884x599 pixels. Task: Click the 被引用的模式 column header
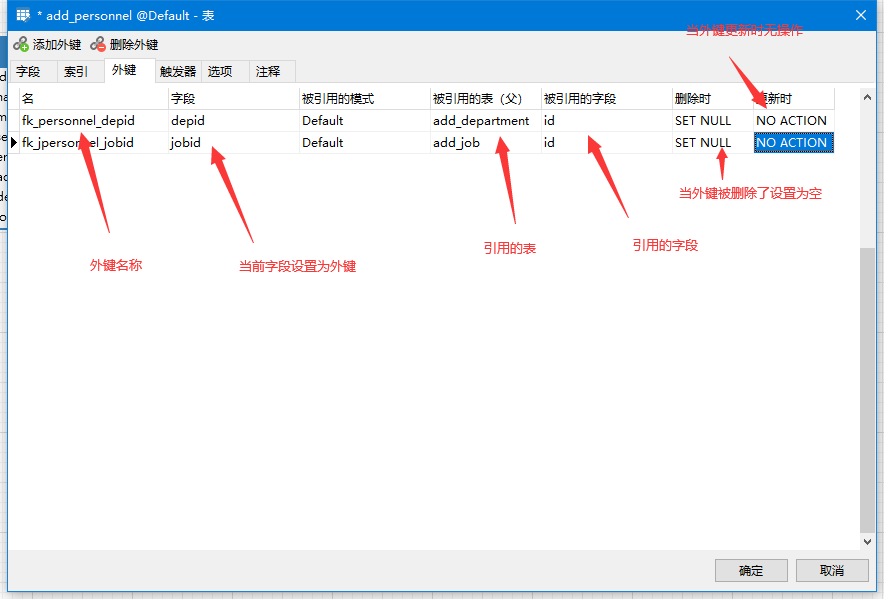point(338,99)
